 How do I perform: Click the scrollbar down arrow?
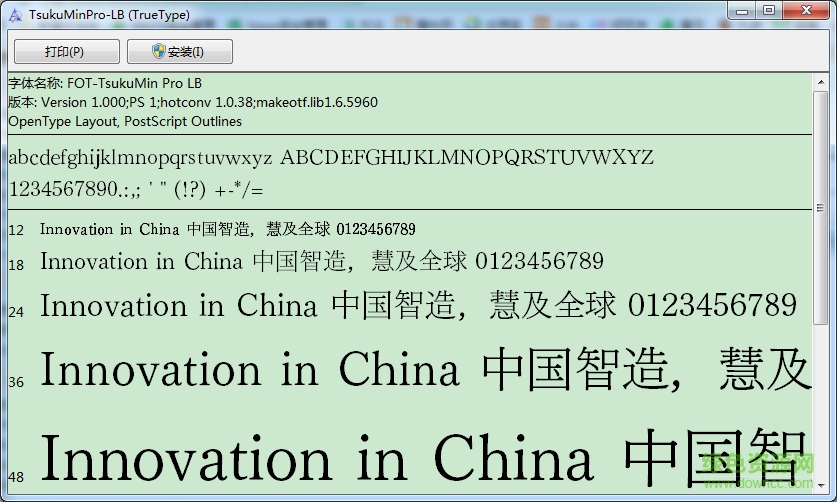820,486
